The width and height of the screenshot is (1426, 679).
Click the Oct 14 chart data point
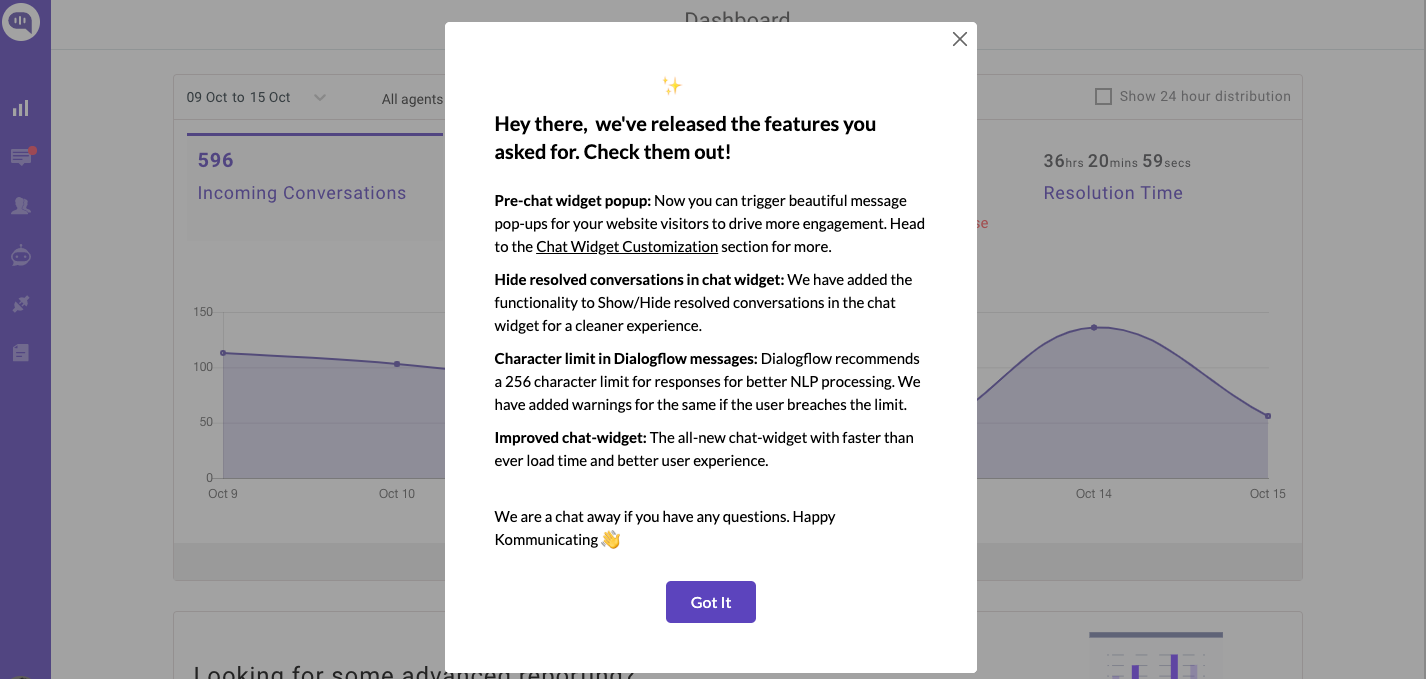pyautogui.click(x=1093, y=328)
